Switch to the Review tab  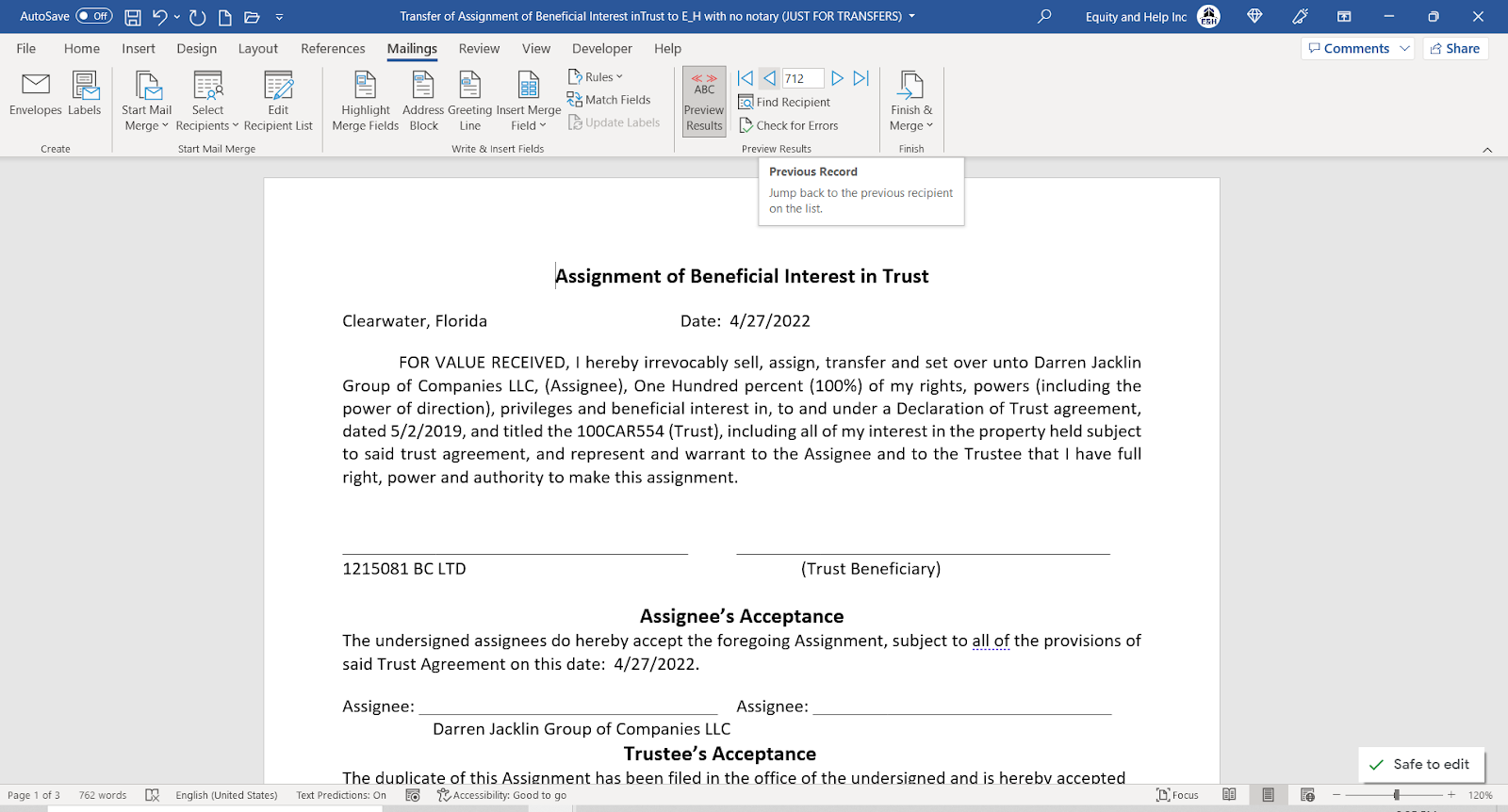(479, 48)
